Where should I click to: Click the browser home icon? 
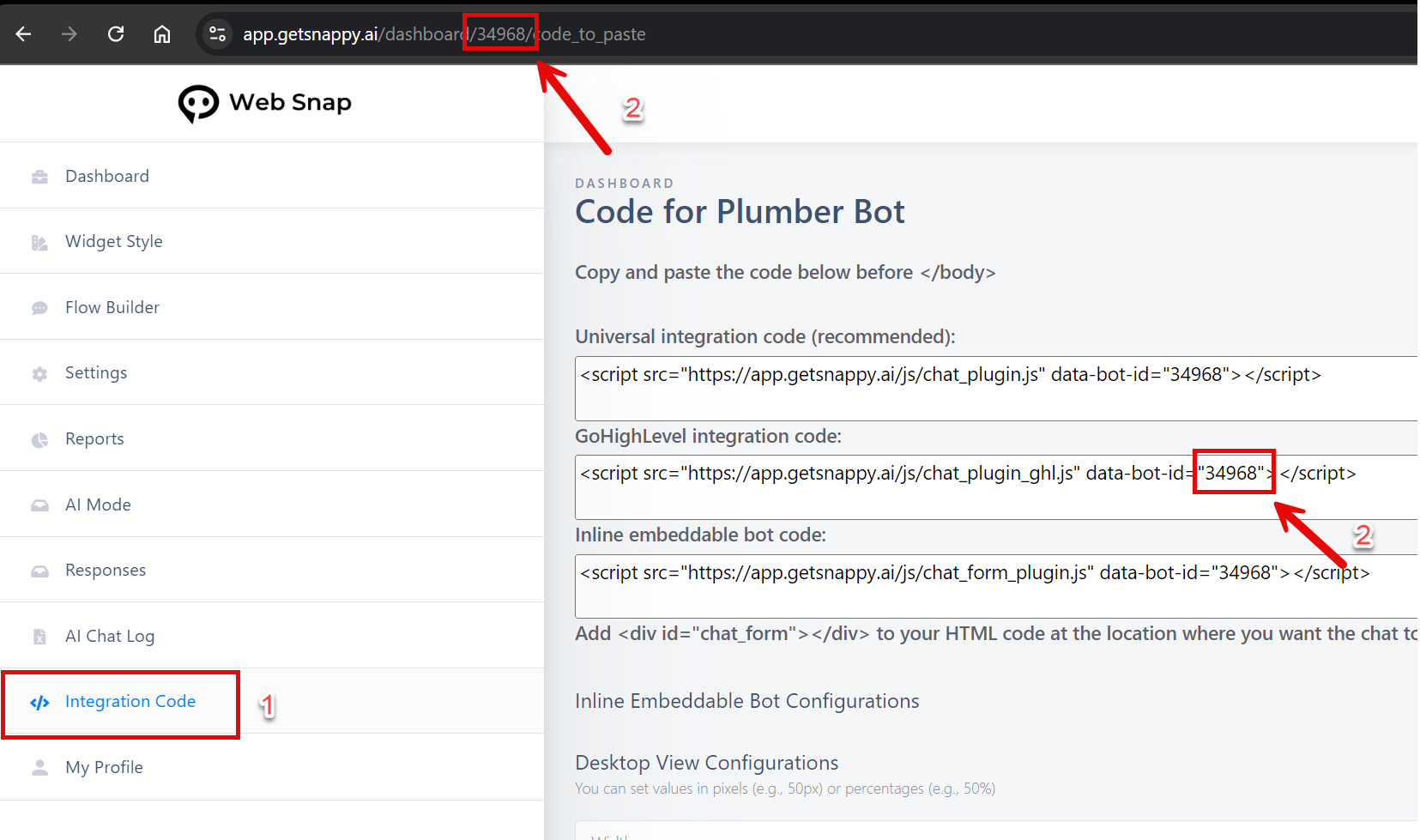(x=162, y=34)
